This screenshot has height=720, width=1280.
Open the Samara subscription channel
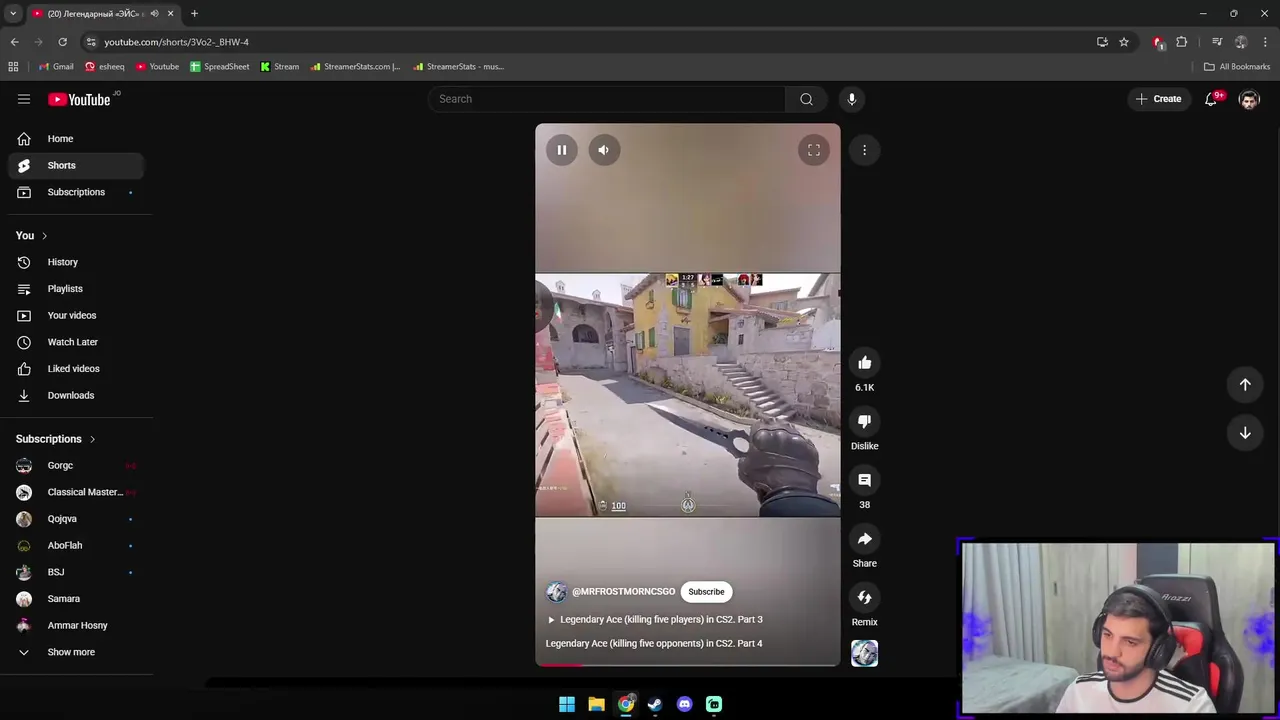pos(76,599)
